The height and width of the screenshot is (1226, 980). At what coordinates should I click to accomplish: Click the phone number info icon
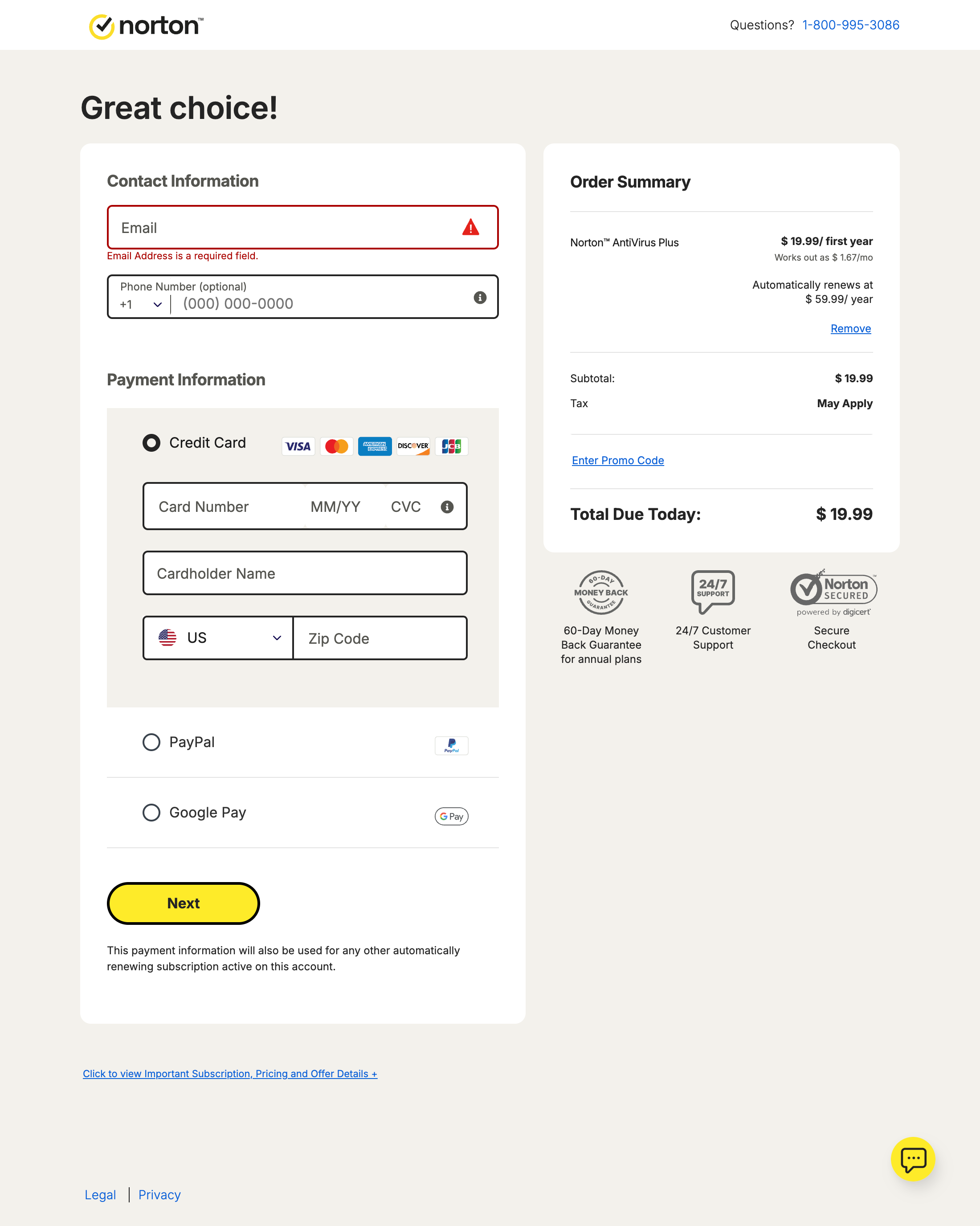coord(480,298)
